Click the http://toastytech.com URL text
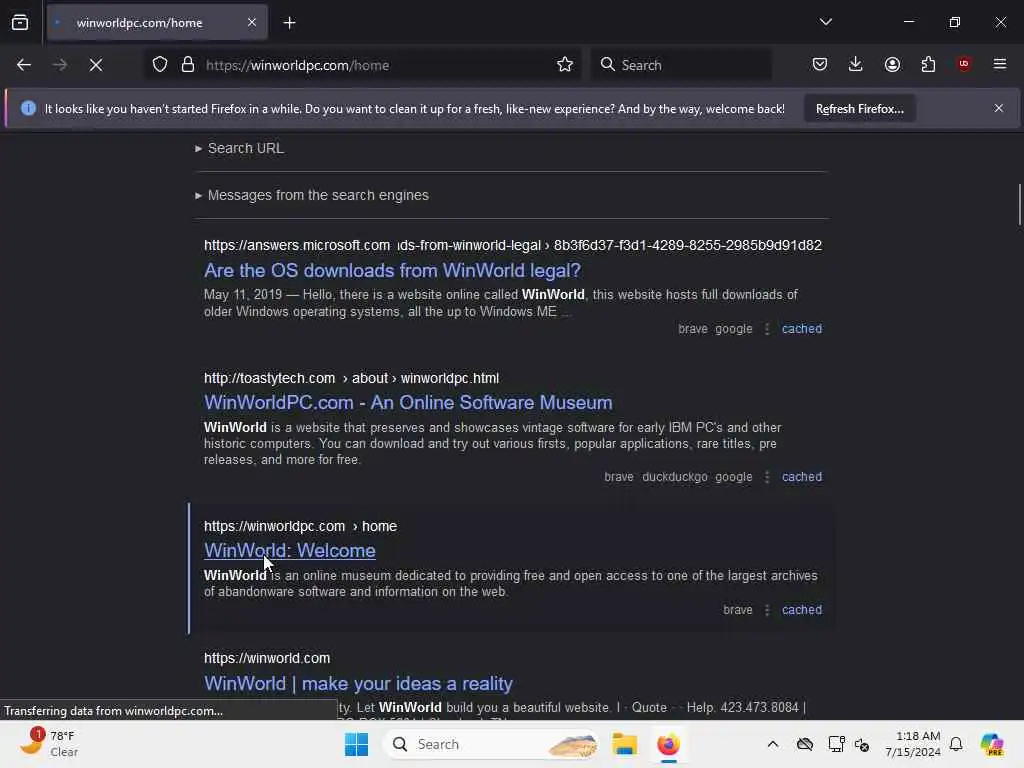 point(269,378)
